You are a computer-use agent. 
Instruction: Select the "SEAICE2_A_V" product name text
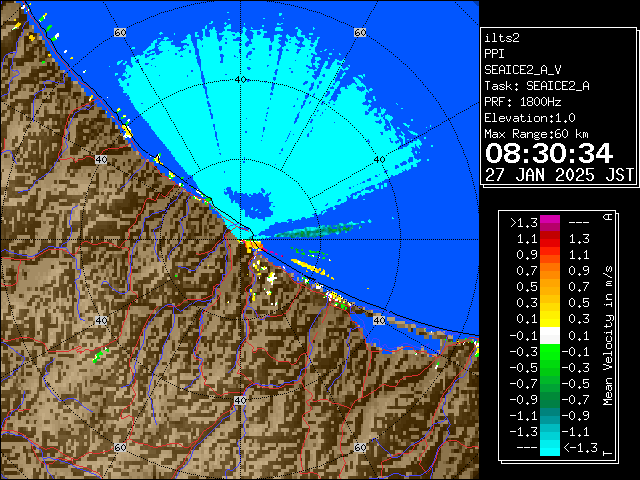click(522, 70)
